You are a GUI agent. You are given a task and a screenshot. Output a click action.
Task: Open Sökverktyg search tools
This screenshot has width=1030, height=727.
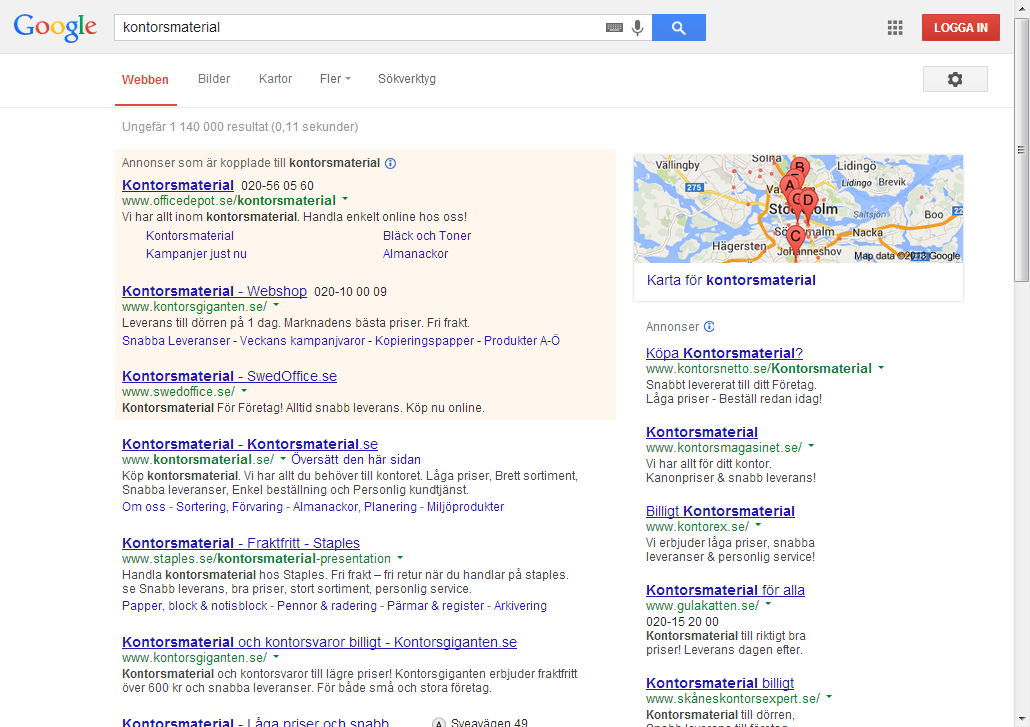click(407, 79)
